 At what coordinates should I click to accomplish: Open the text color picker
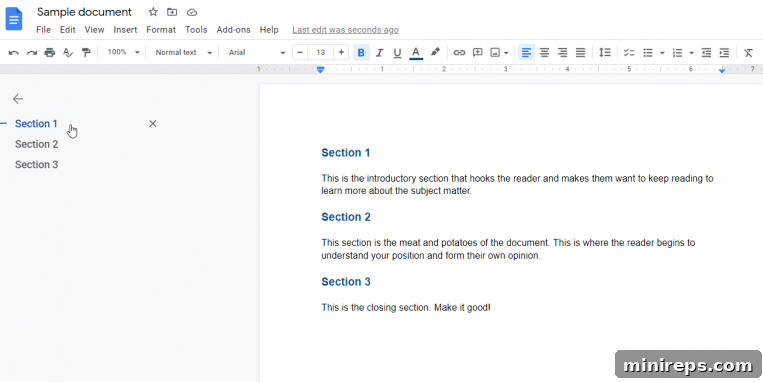416,53
